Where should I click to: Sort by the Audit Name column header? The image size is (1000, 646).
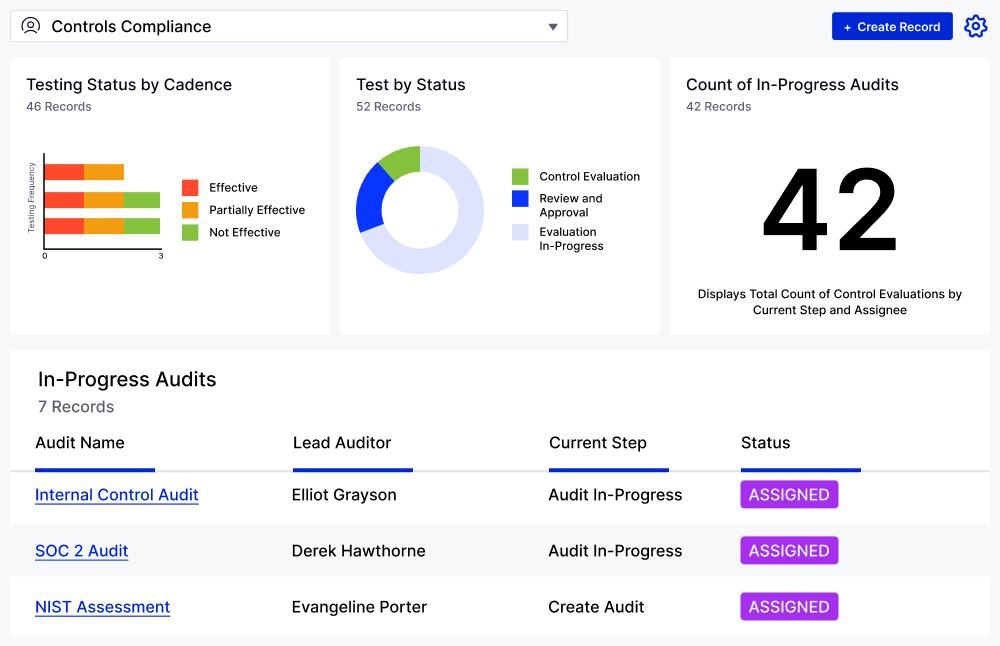pos(79,443)
